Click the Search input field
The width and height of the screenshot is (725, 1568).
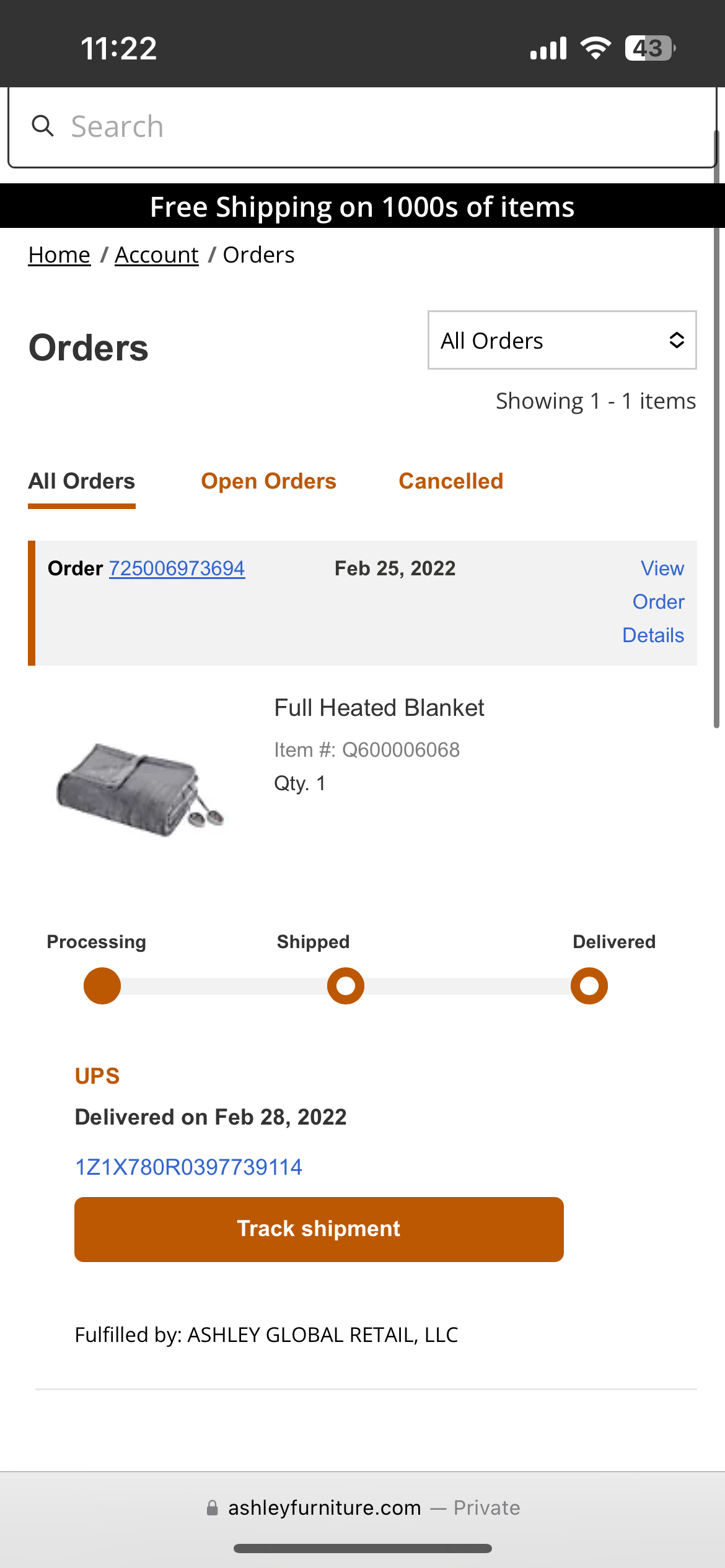coord(362,127)
